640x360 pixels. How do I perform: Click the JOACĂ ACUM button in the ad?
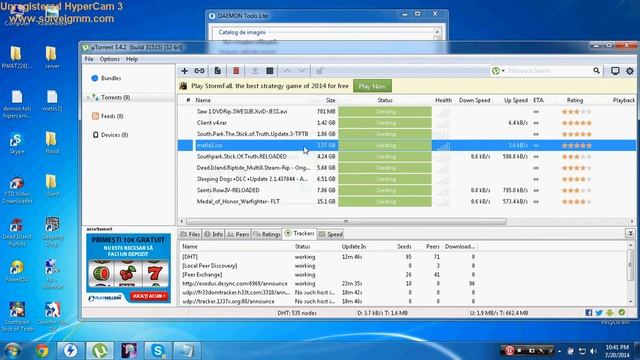pos(149,296)
